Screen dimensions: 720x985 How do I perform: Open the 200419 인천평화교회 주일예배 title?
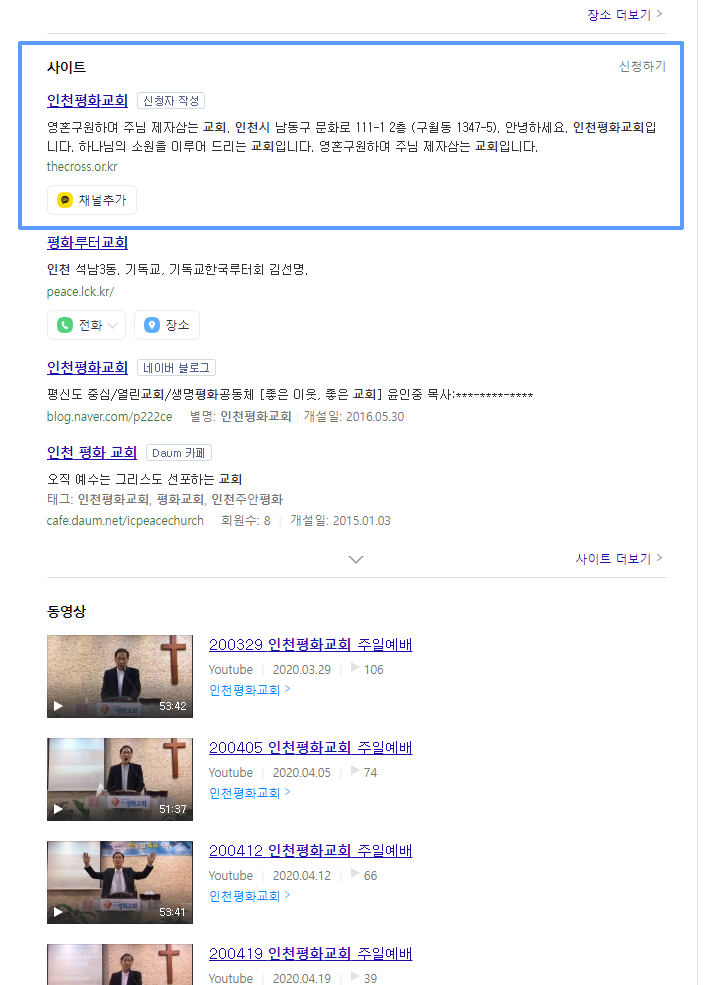pyautogui.click(x=310, y=954)
